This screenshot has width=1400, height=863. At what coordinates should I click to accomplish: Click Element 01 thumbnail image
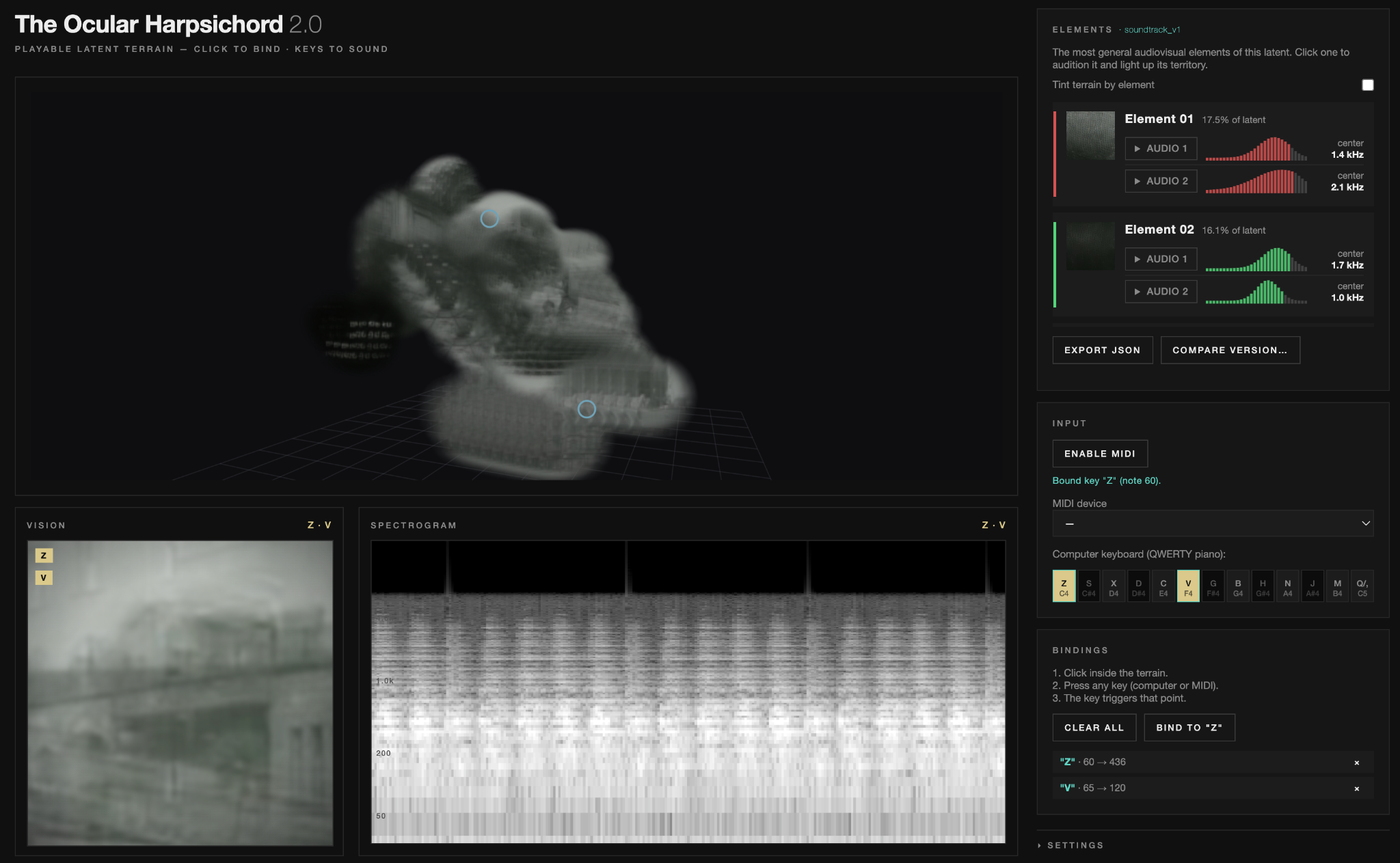coord(1090,135)
